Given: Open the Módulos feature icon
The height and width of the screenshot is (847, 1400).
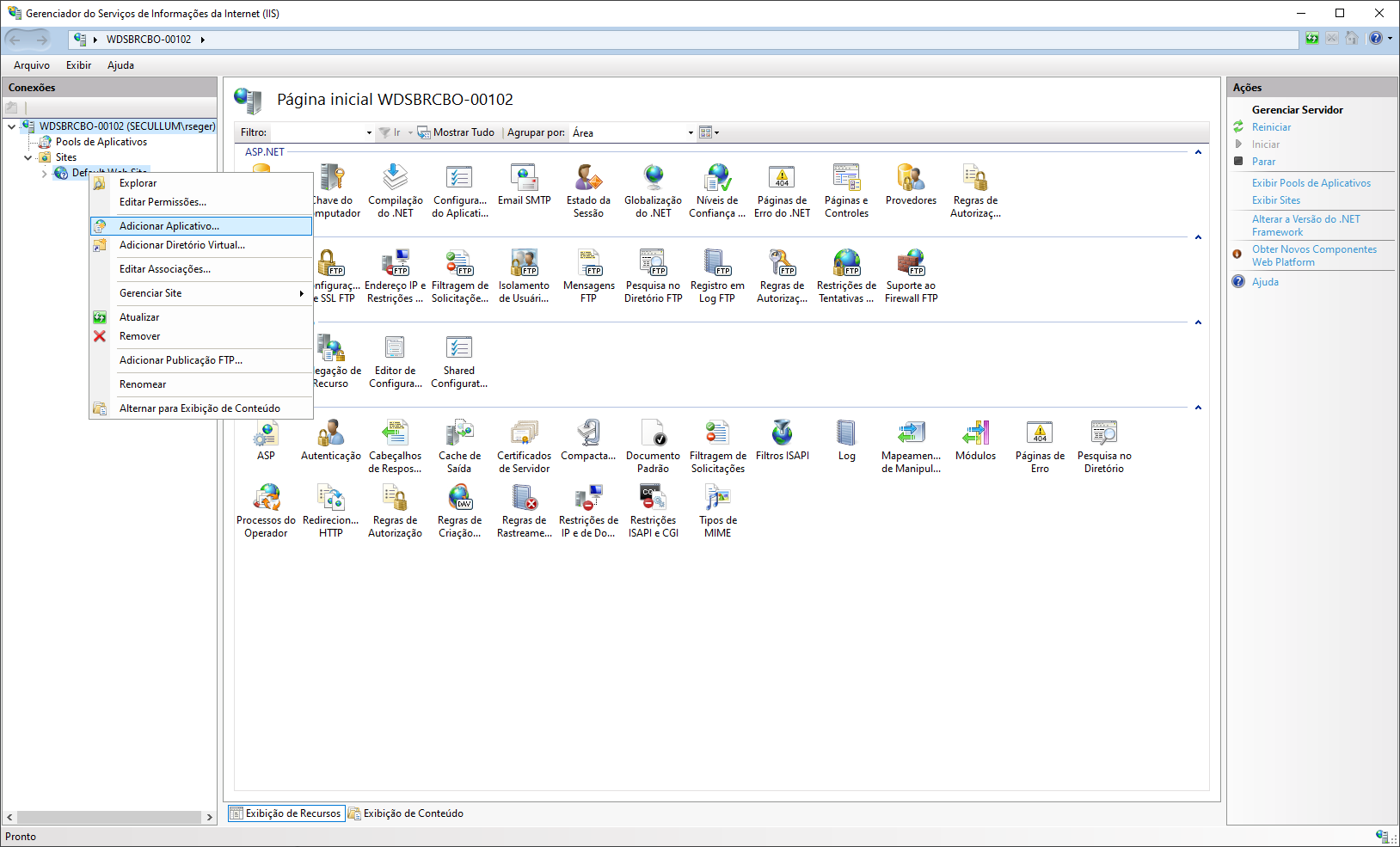Looking at the screenshot, I should coord(975,440).
